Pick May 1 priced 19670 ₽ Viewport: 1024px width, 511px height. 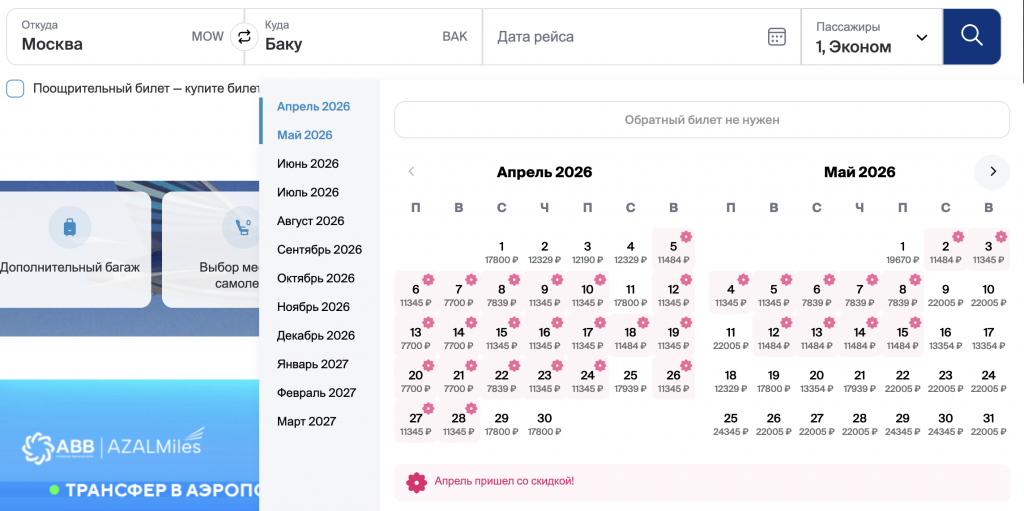pos(902,252)
